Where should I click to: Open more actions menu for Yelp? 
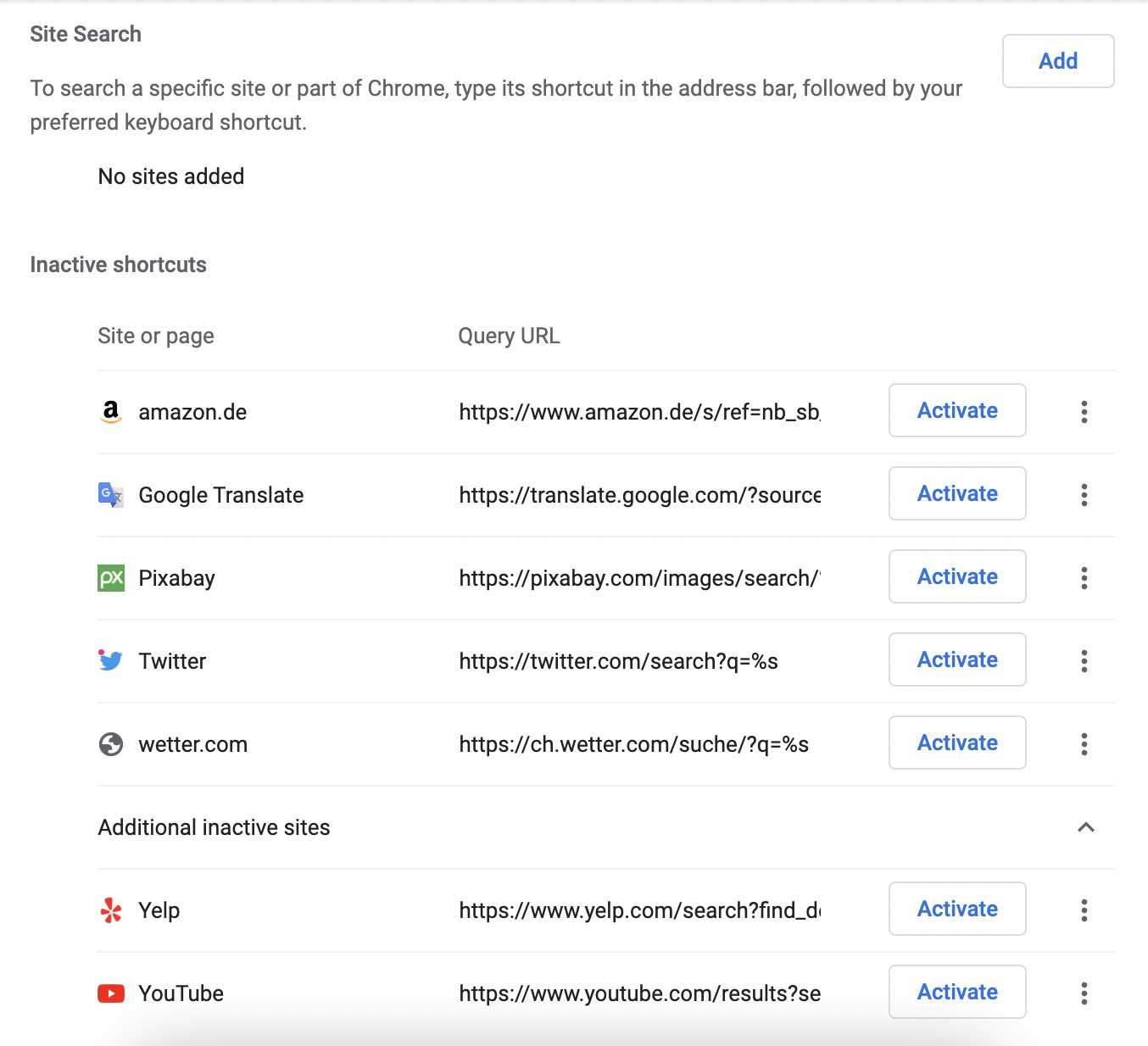(1084, 910)
